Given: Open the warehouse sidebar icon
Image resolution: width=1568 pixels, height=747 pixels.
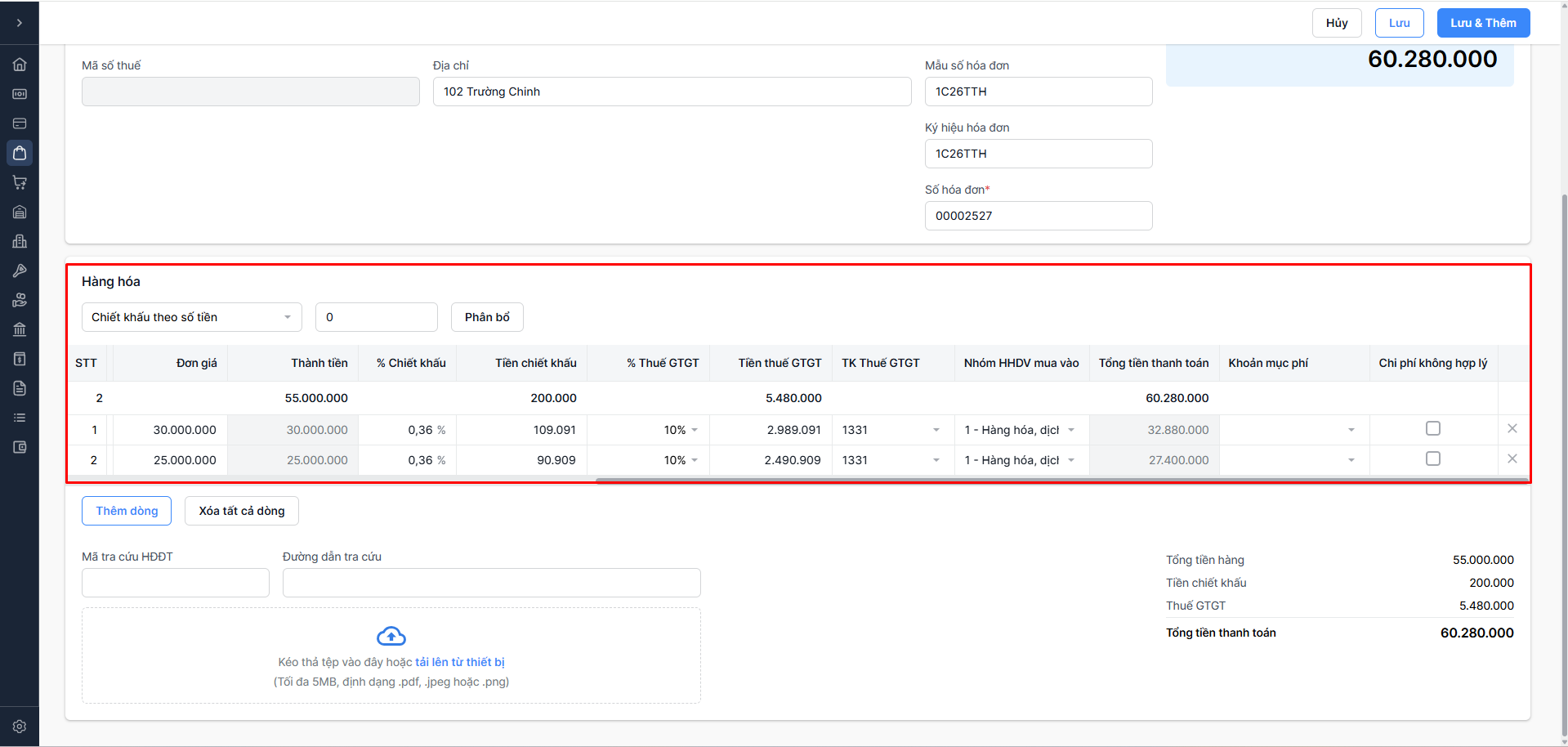Looking at the screenshot, I should 20,212.
